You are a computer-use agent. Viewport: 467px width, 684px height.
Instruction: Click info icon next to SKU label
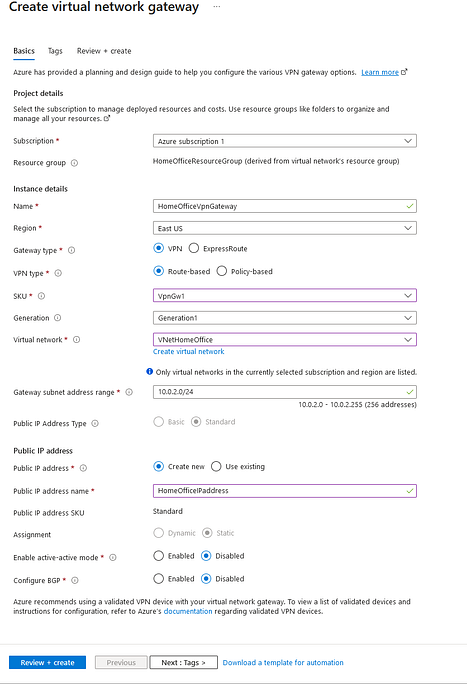pyautogui.click(x=41, y=296)
